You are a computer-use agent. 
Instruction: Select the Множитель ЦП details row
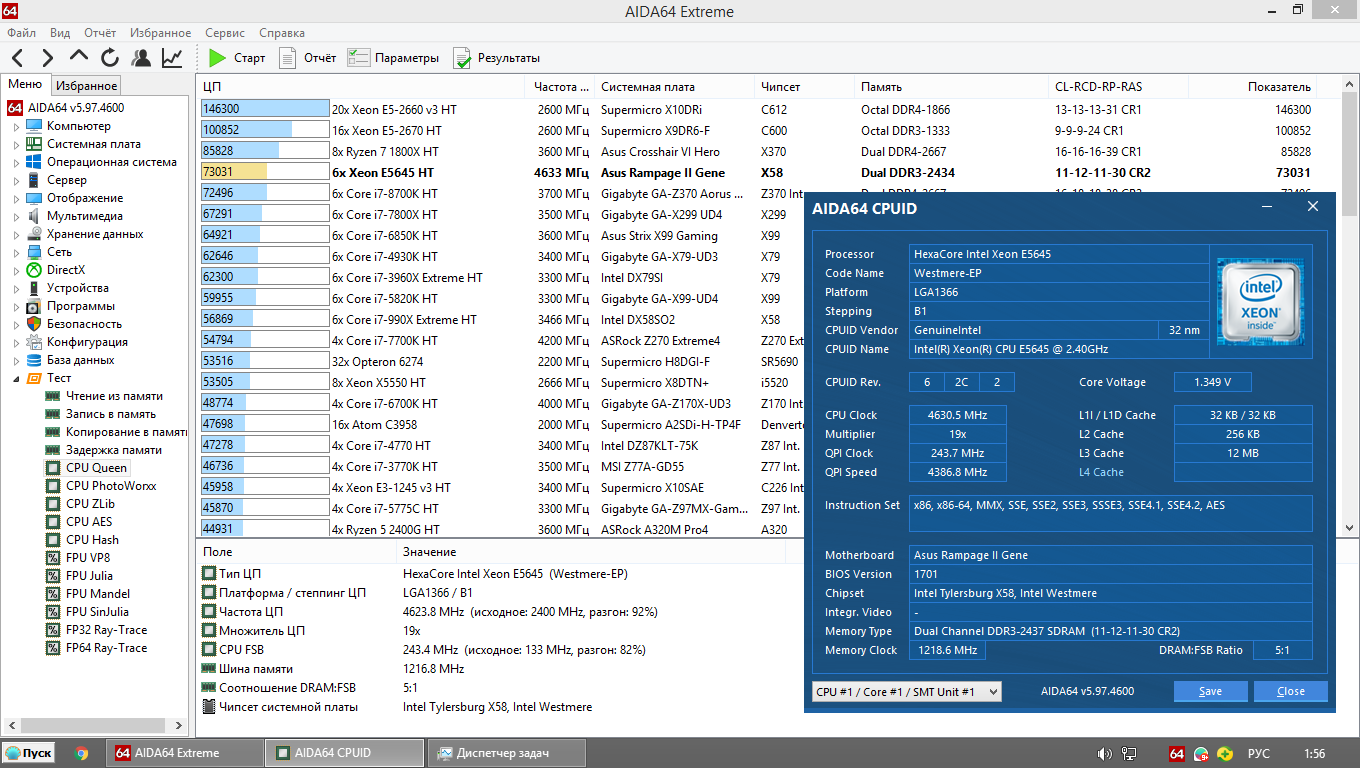click(x=500, y=631)
